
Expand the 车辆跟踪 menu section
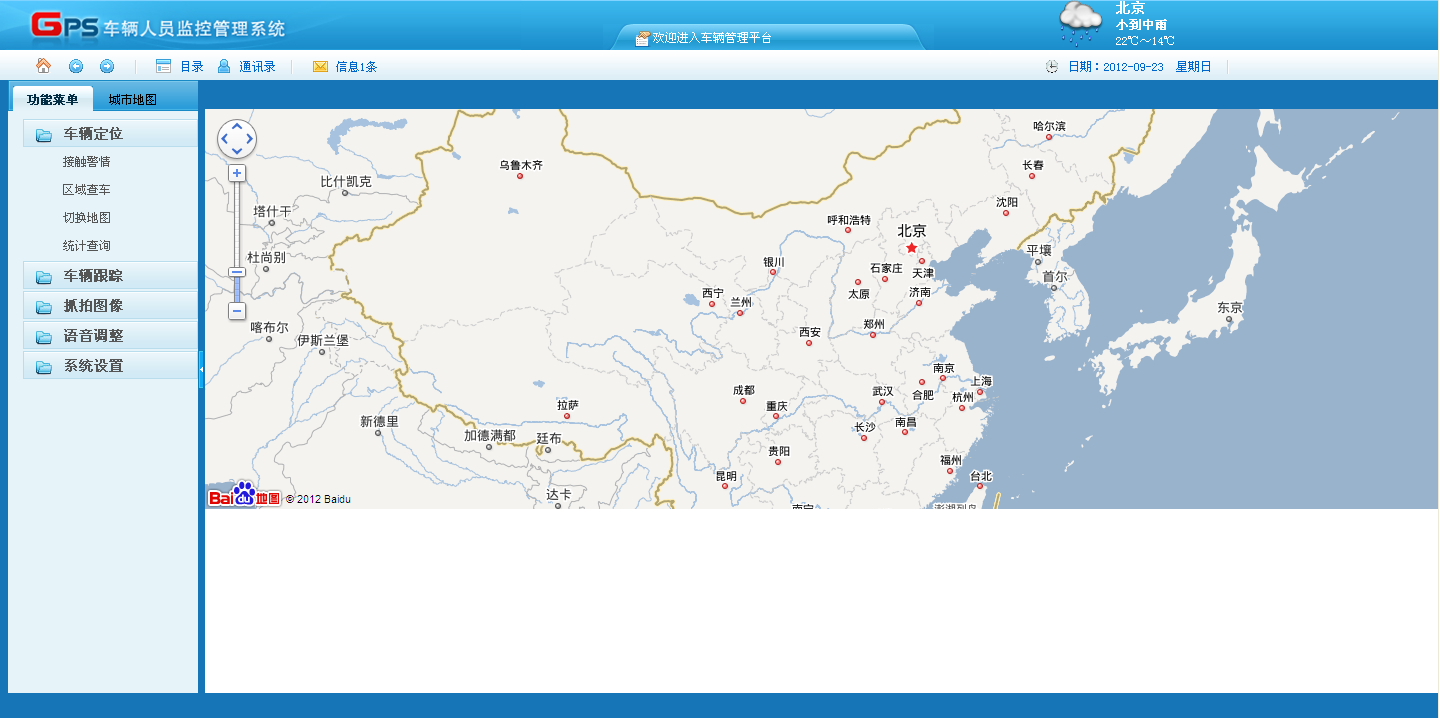point(110,275)
